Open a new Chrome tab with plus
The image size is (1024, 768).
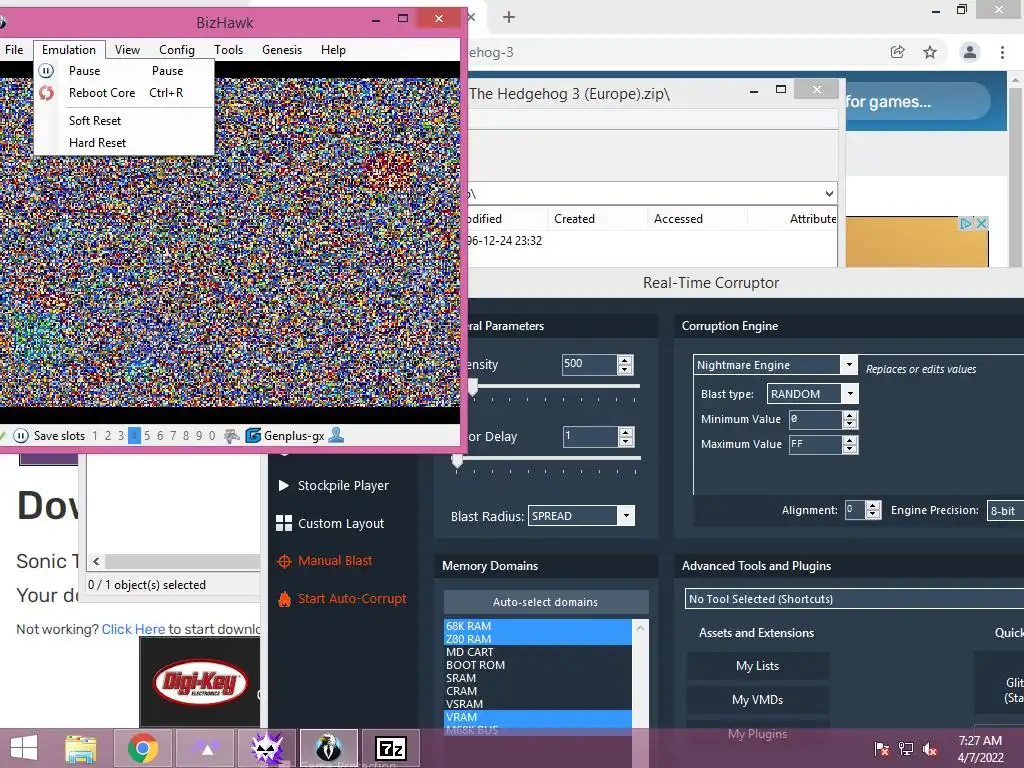pos(509,17)
